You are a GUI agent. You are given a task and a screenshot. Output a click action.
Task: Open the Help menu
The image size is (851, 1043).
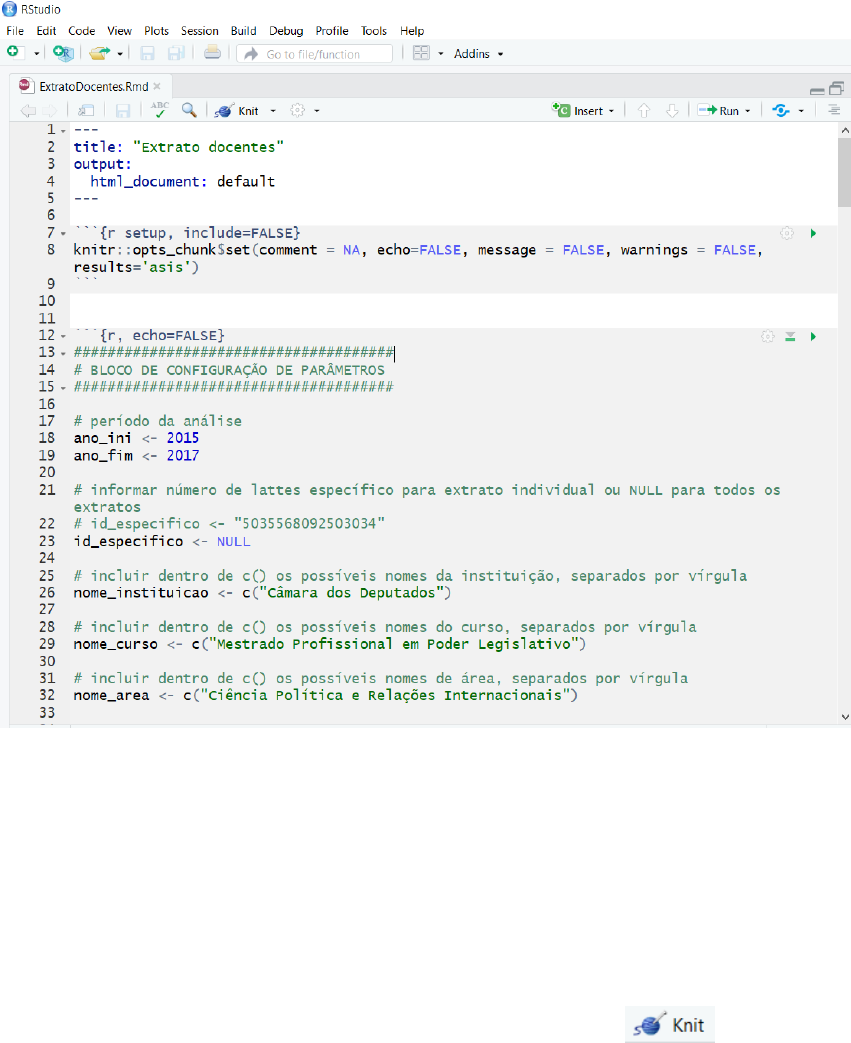412,31
